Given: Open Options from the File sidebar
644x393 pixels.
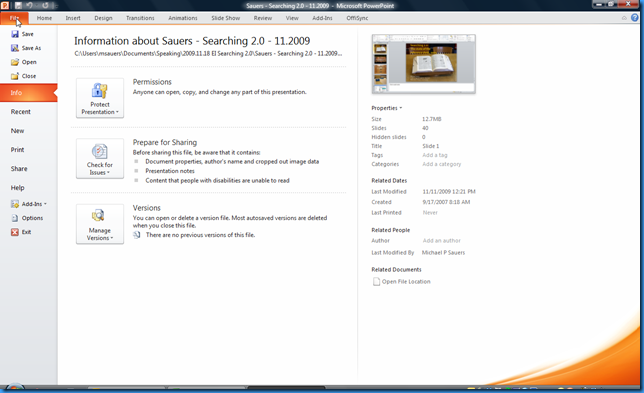Looking at the screenshot, I should point(27,218).
